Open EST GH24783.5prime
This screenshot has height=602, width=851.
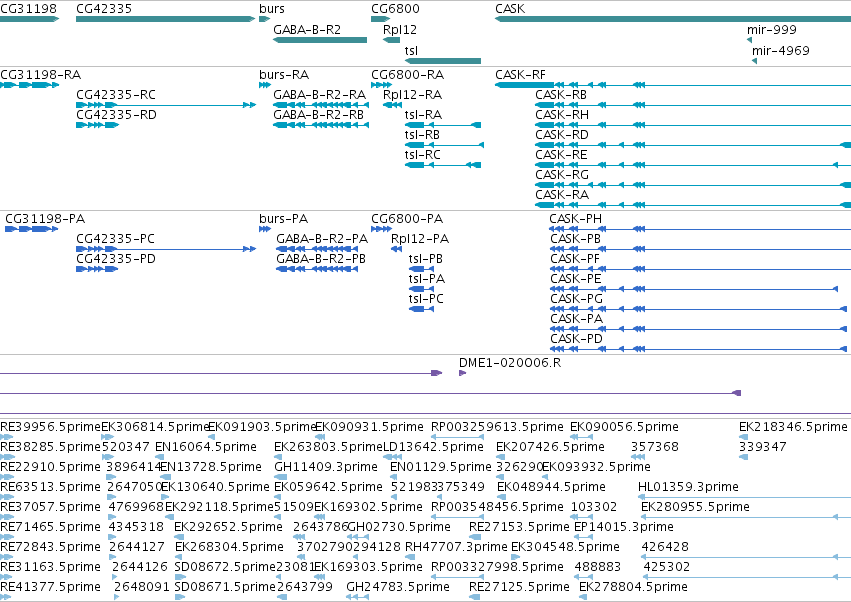tap(398, 587)
